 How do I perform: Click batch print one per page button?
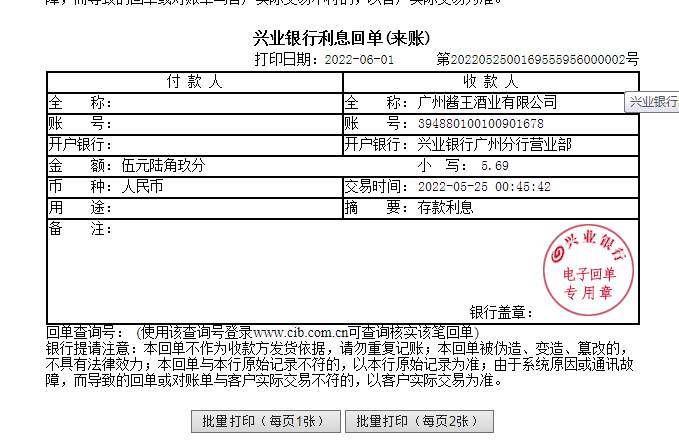point(265,421)
